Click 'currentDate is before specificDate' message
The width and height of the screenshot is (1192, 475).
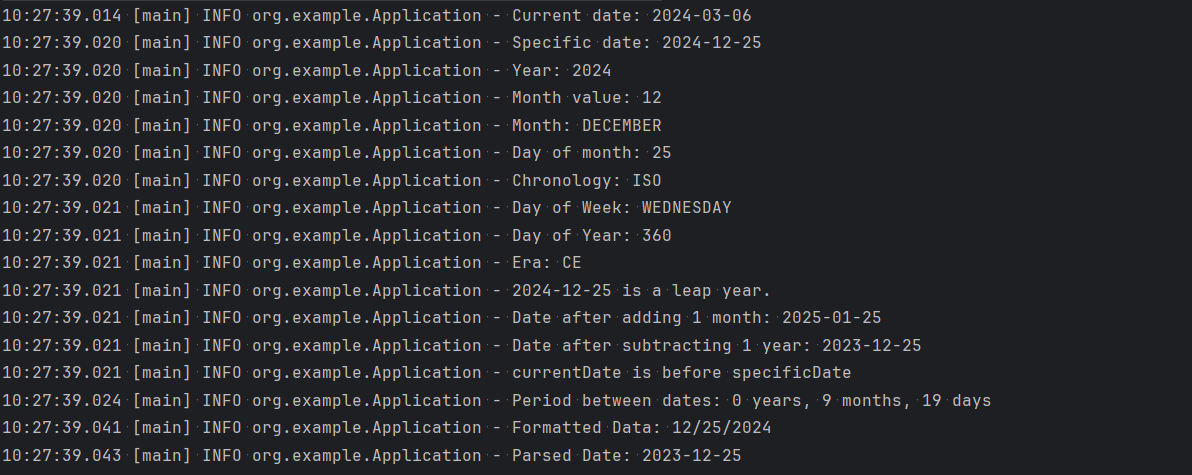pyautogui.click(x=681, y=373)
